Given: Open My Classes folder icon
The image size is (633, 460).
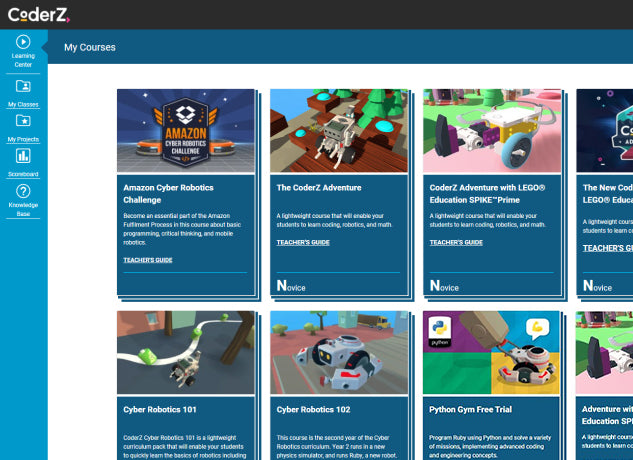Looking at the screenshot, I should tap(23, 87).
